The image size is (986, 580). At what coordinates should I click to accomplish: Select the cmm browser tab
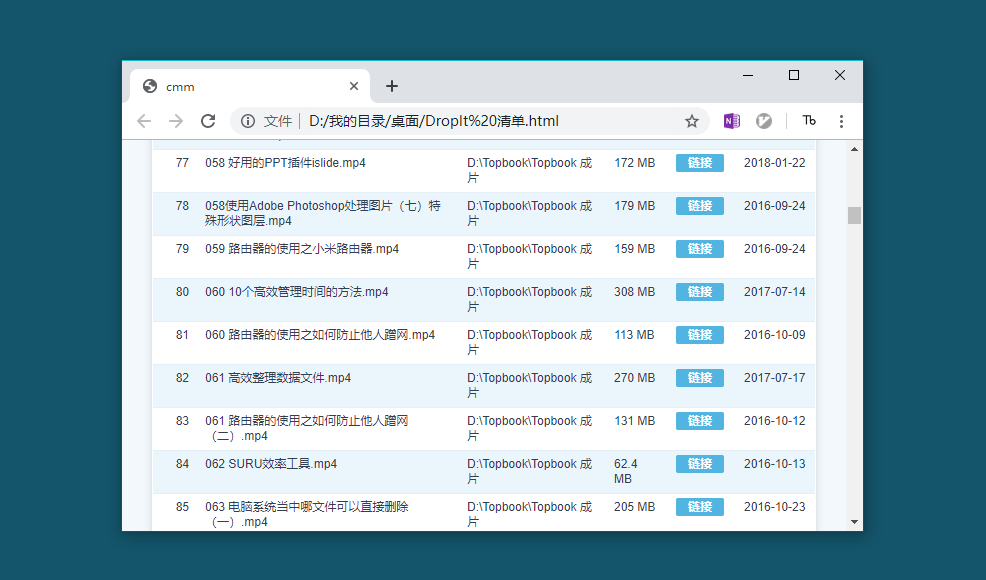pos(240,86)
